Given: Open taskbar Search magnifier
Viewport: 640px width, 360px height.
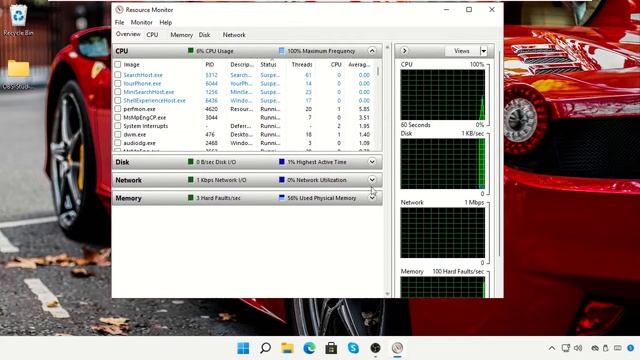Looking at the screenshot, I should pos(265,348).
